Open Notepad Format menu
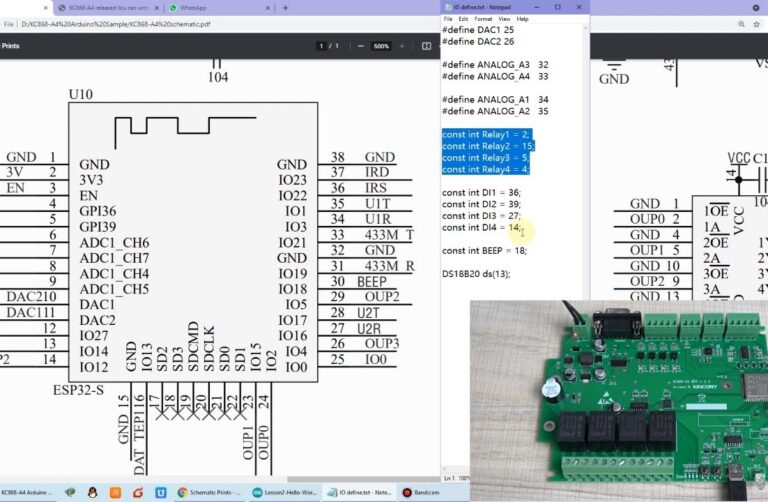 [x=483, y=19]
